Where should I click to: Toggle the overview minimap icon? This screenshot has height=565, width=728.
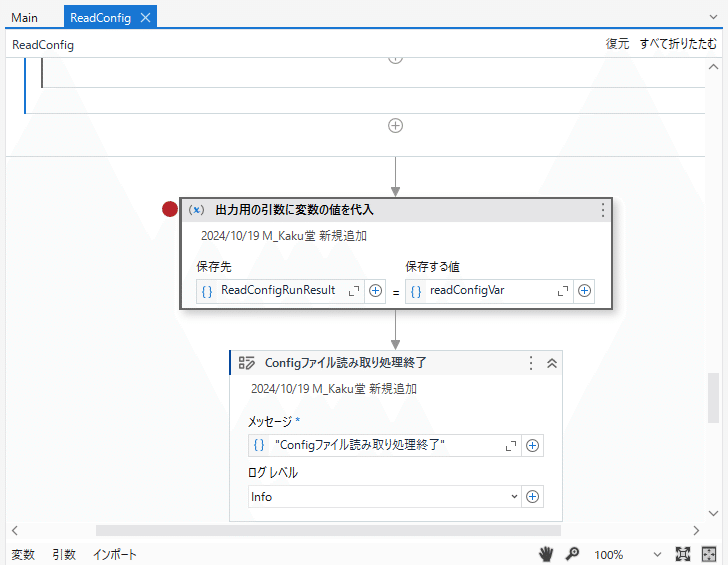(x=709, y=554)
